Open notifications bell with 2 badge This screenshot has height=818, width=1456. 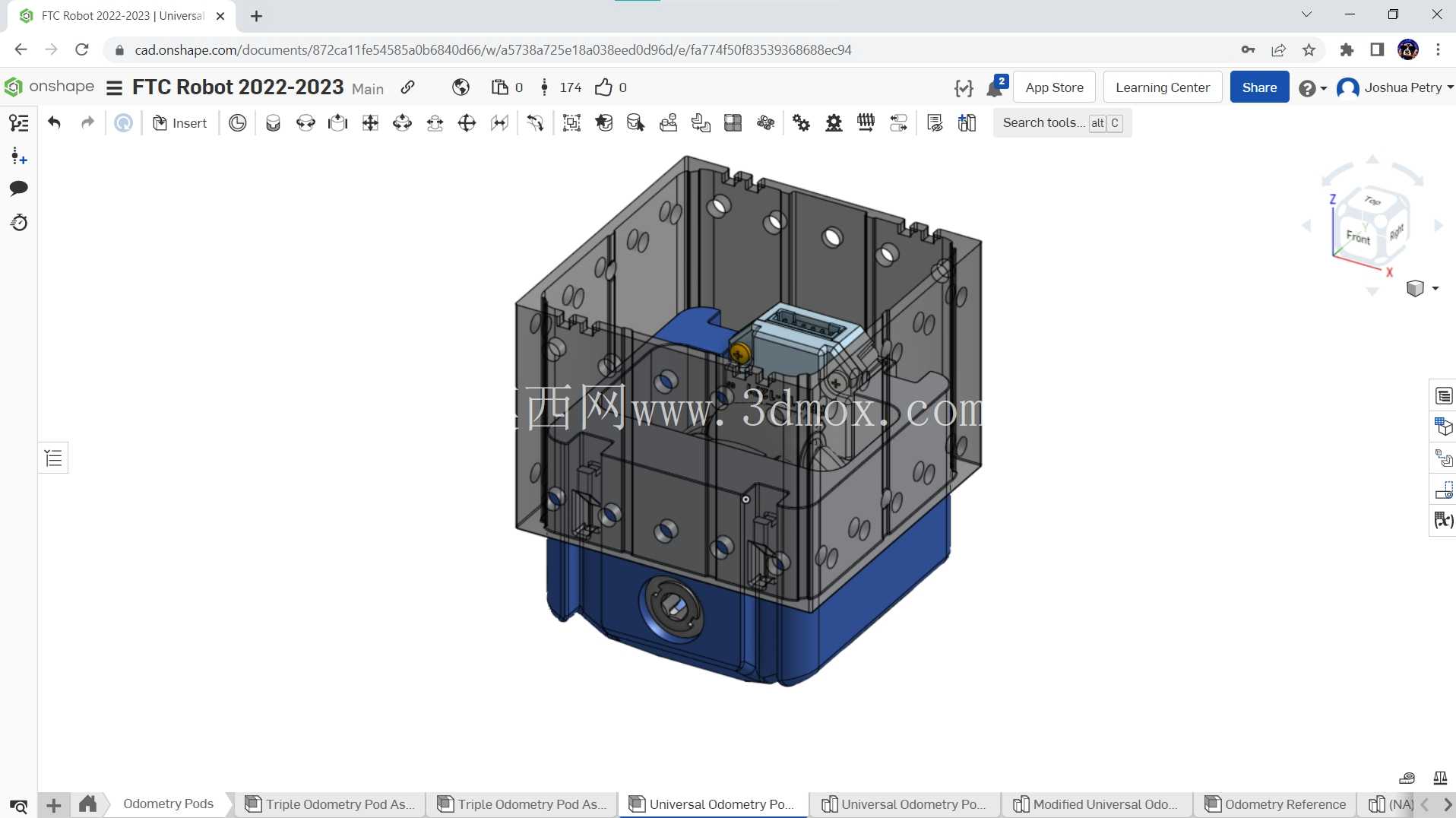coord(996,87)
